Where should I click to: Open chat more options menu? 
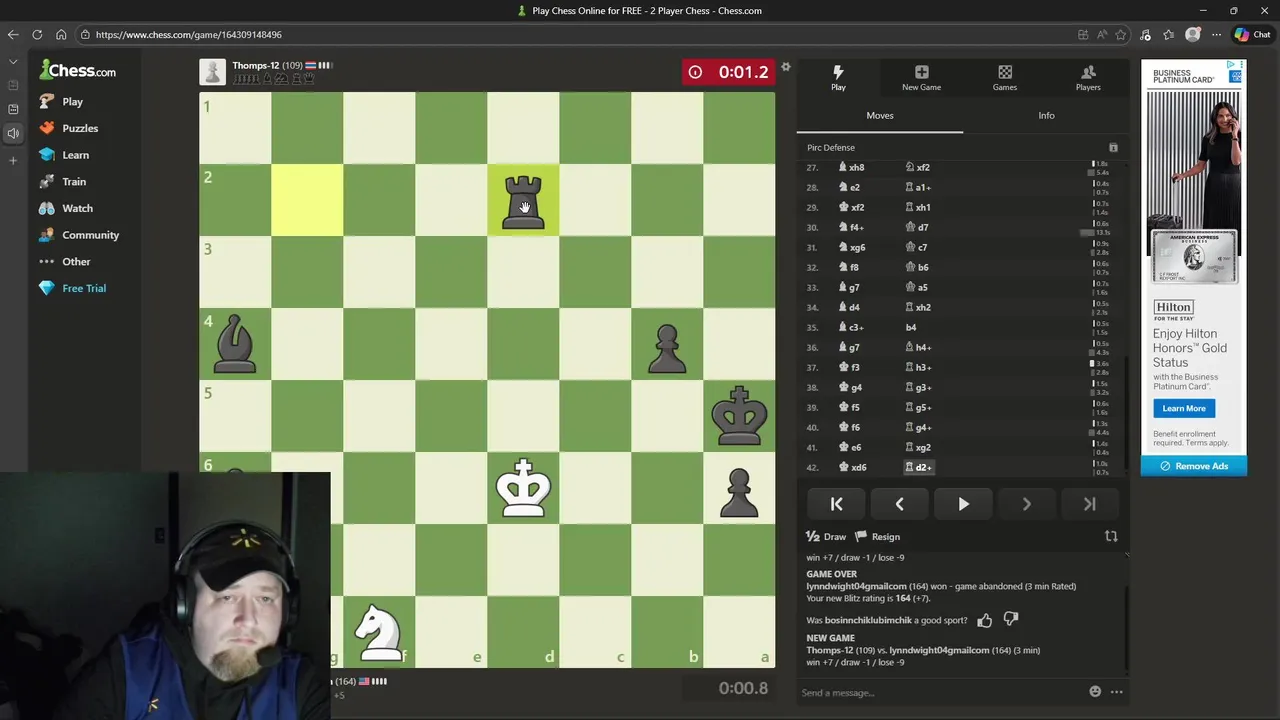[x=1116, y=692]
